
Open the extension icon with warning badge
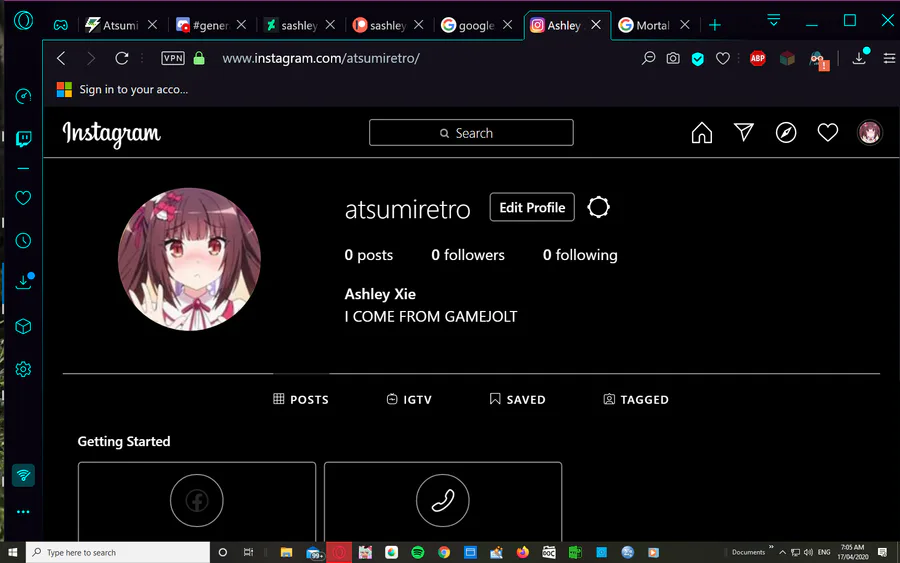[818, 60]
